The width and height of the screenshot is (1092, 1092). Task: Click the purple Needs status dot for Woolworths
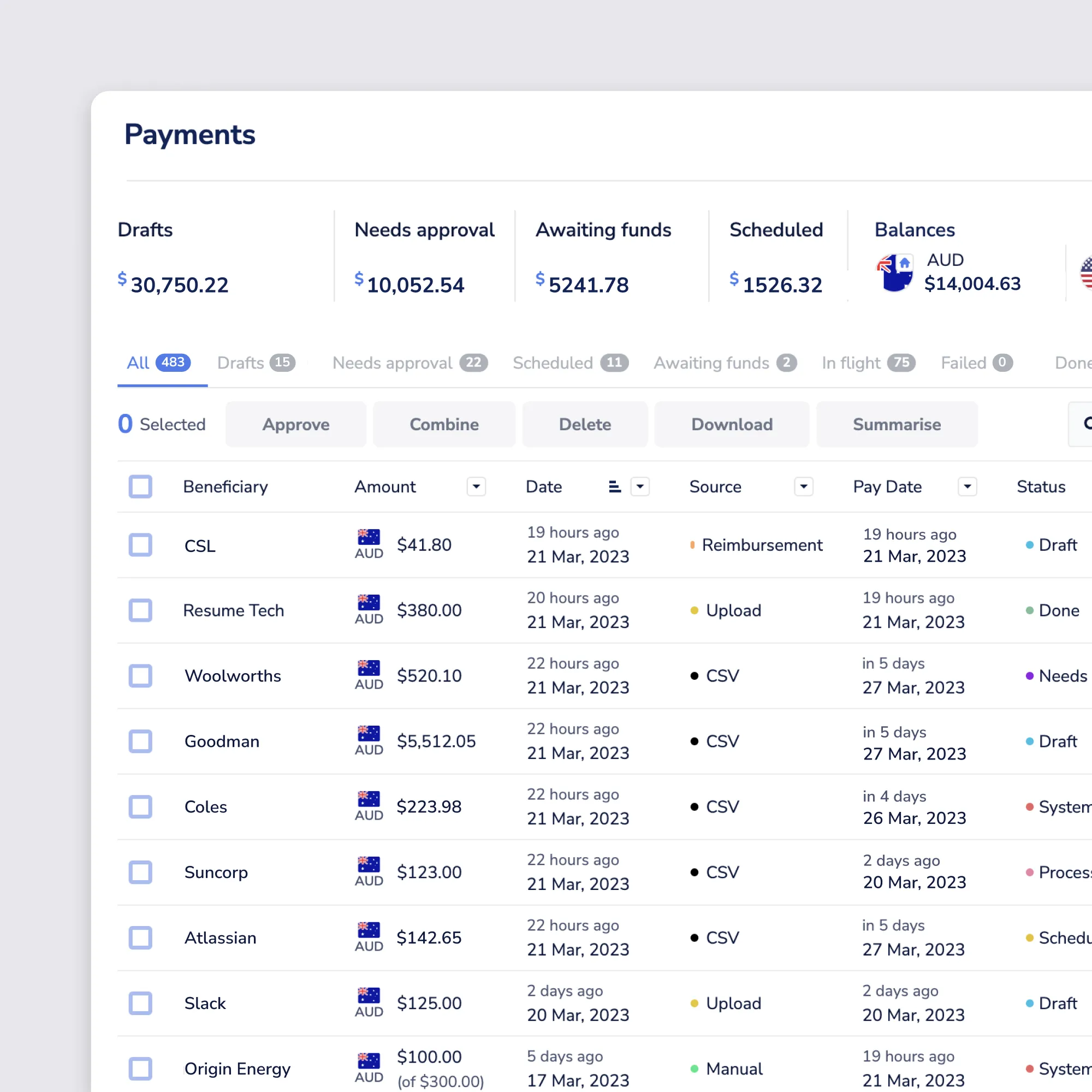point(1029,676)
